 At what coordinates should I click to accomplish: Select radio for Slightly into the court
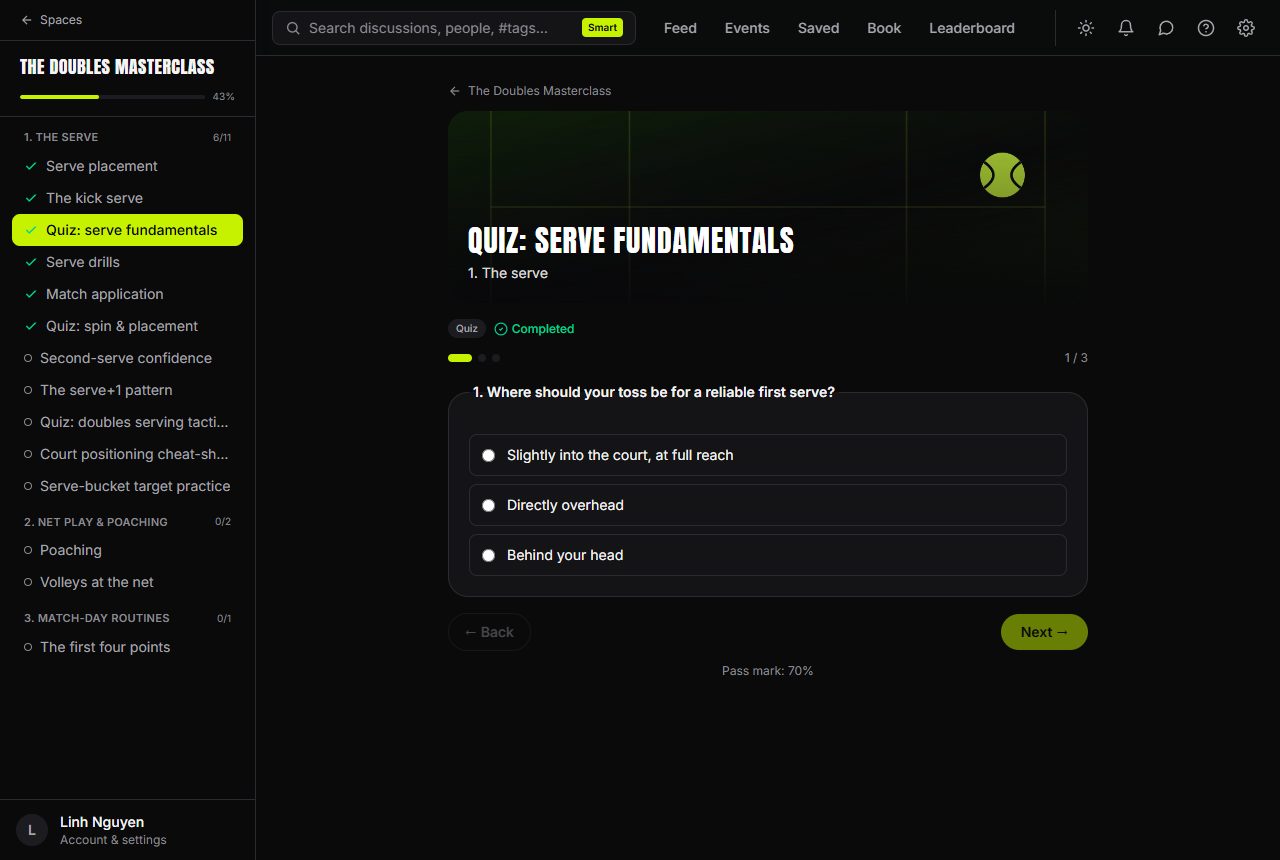(488, 455)
